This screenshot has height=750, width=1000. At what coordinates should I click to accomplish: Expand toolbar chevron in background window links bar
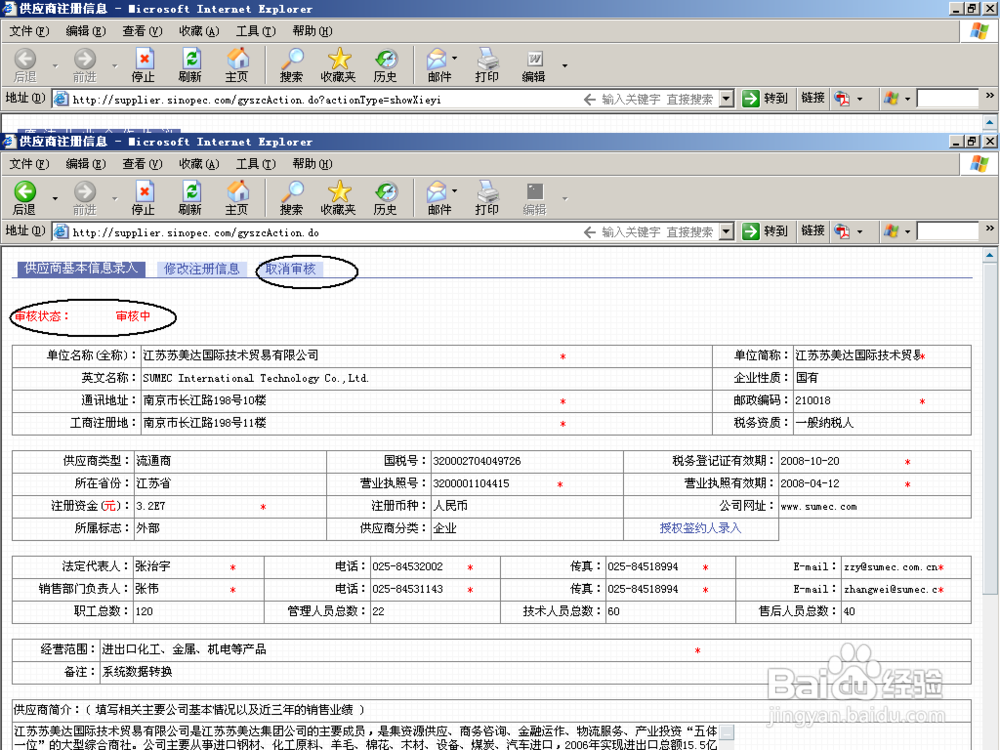[x=990, y=96]
